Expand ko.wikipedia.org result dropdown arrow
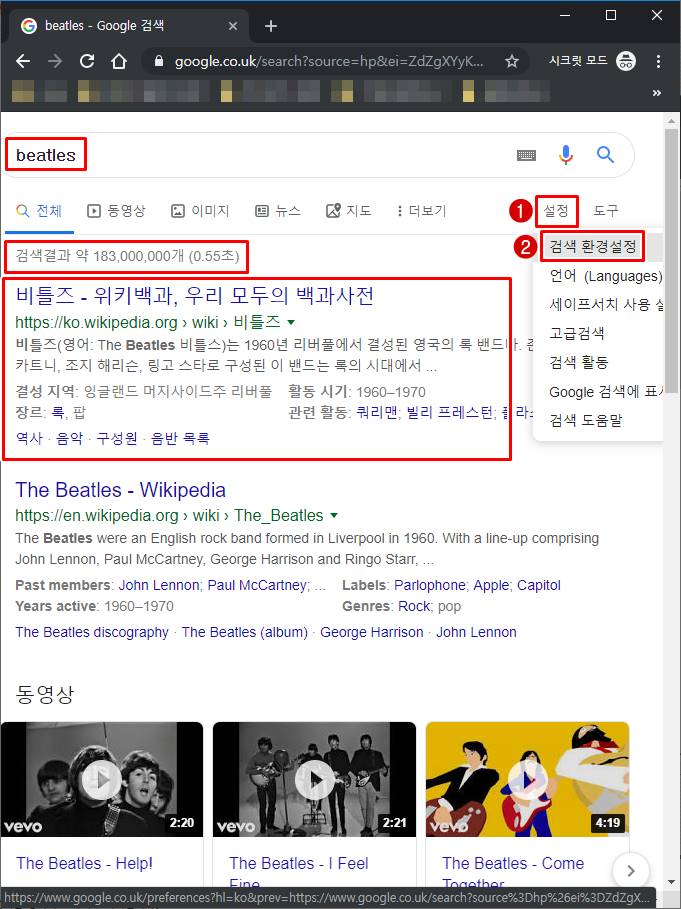 [x=292, y=322]
